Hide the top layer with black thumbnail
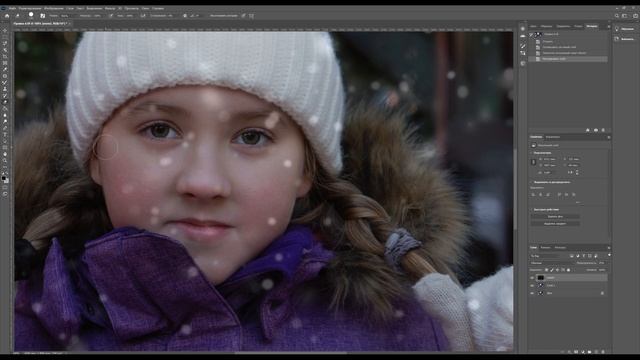This screenshot has width=640, height=360. [x=532, y=278]
